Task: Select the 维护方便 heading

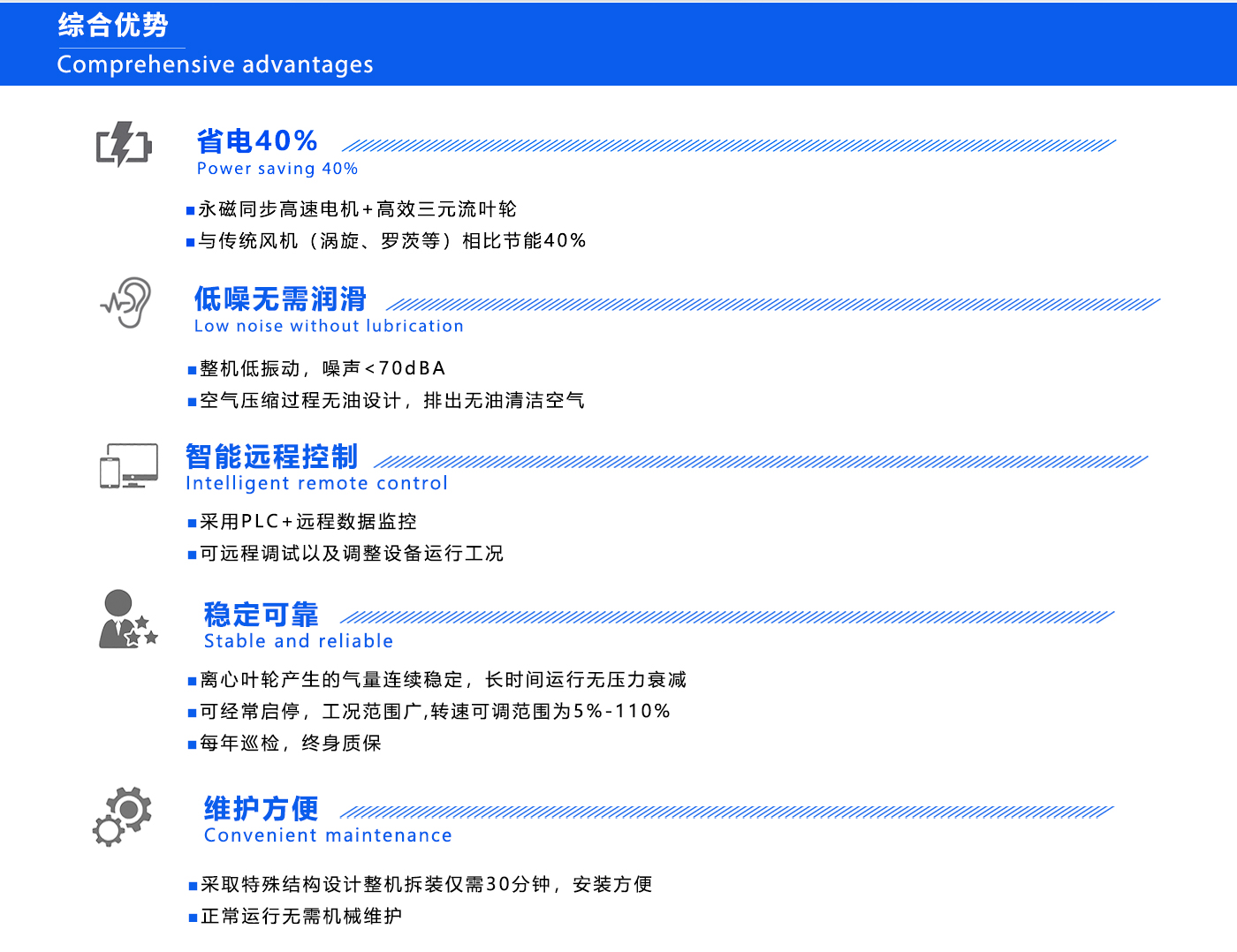Action: 261,808
